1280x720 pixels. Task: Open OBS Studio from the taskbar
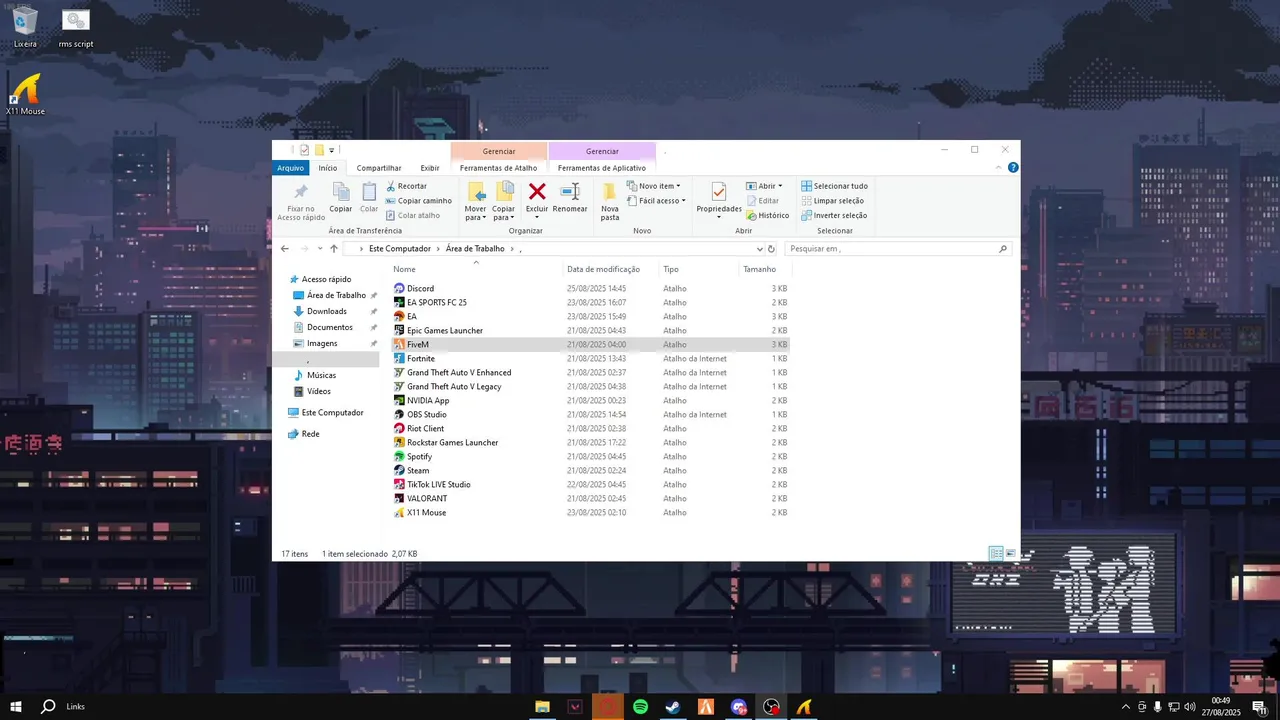click(x=771, y=707)
